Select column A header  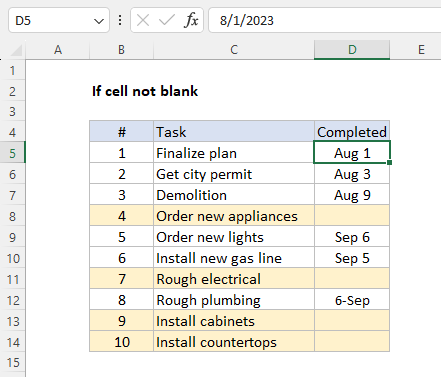point(58,50)
